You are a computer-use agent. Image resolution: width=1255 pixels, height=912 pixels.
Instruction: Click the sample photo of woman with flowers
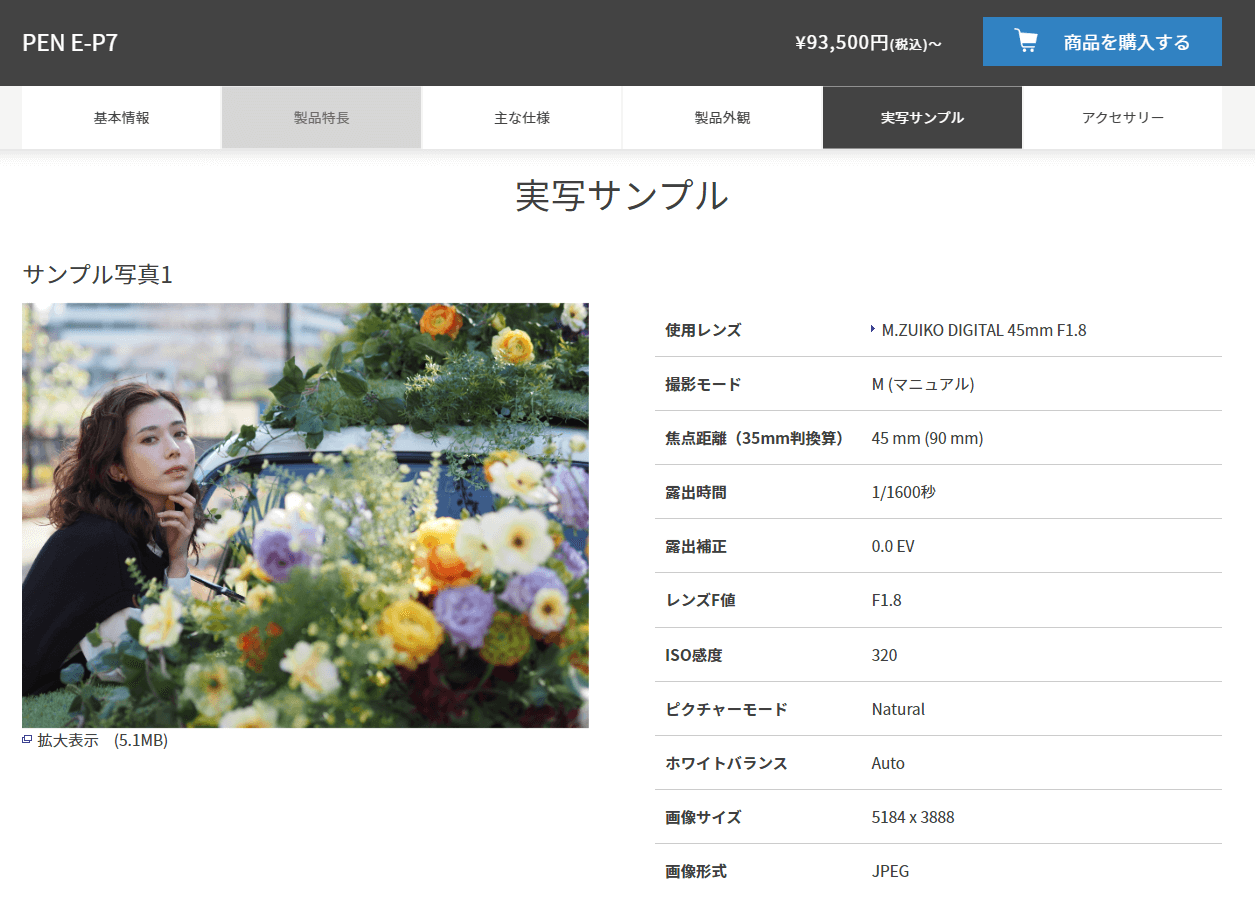[x=305, y=515]
